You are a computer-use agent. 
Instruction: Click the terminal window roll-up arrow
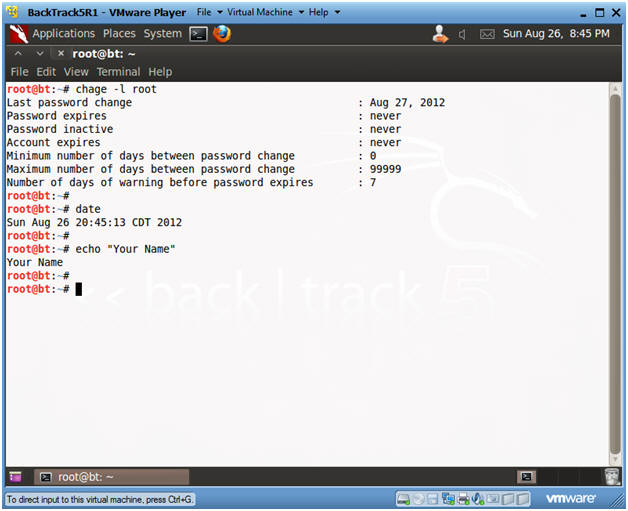click(18, 53)
